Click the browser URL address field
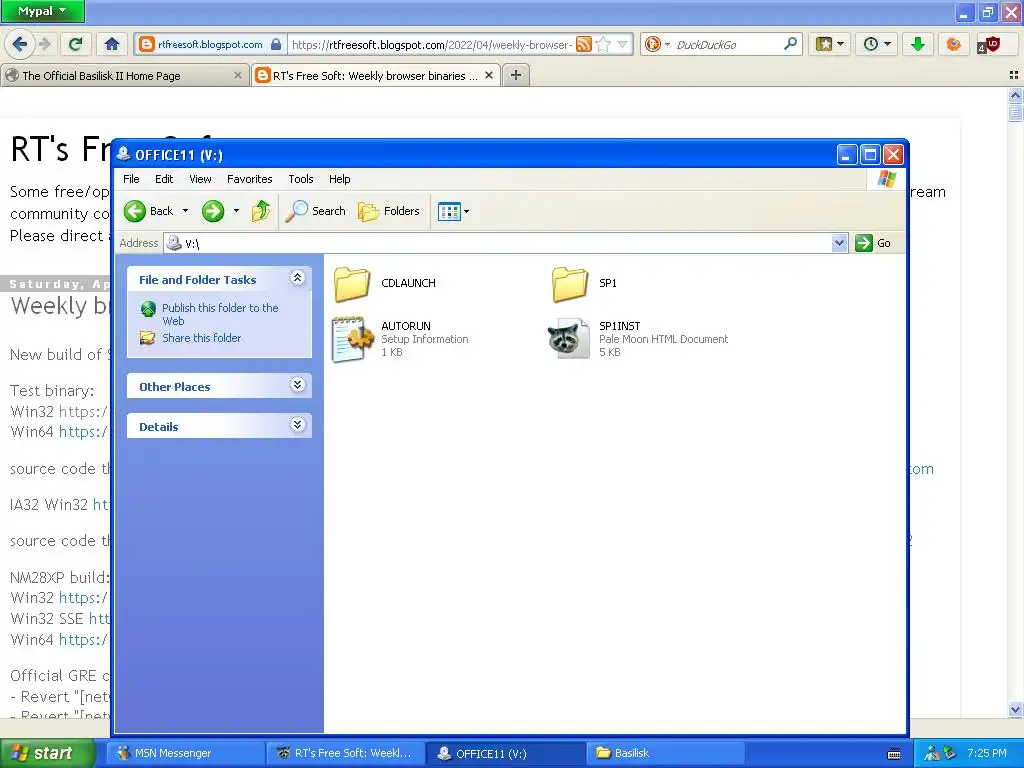 click(431, 44)
